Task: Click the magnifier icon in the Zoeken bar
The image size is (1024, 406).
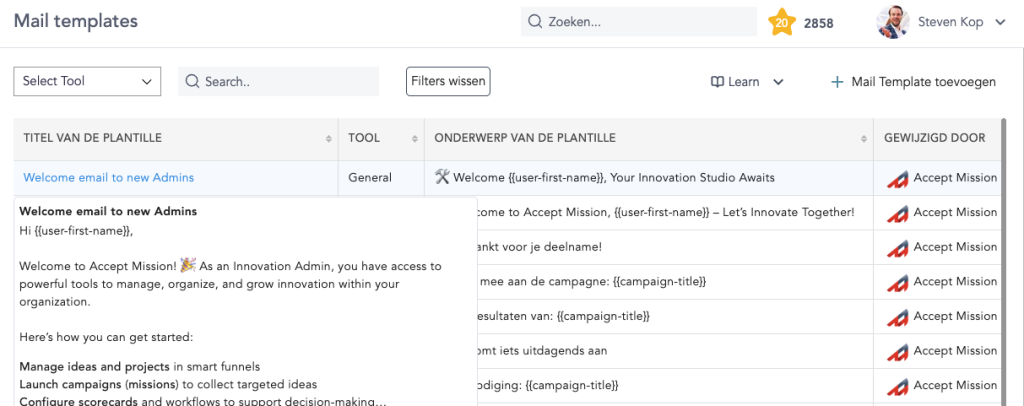Action: 535,22
